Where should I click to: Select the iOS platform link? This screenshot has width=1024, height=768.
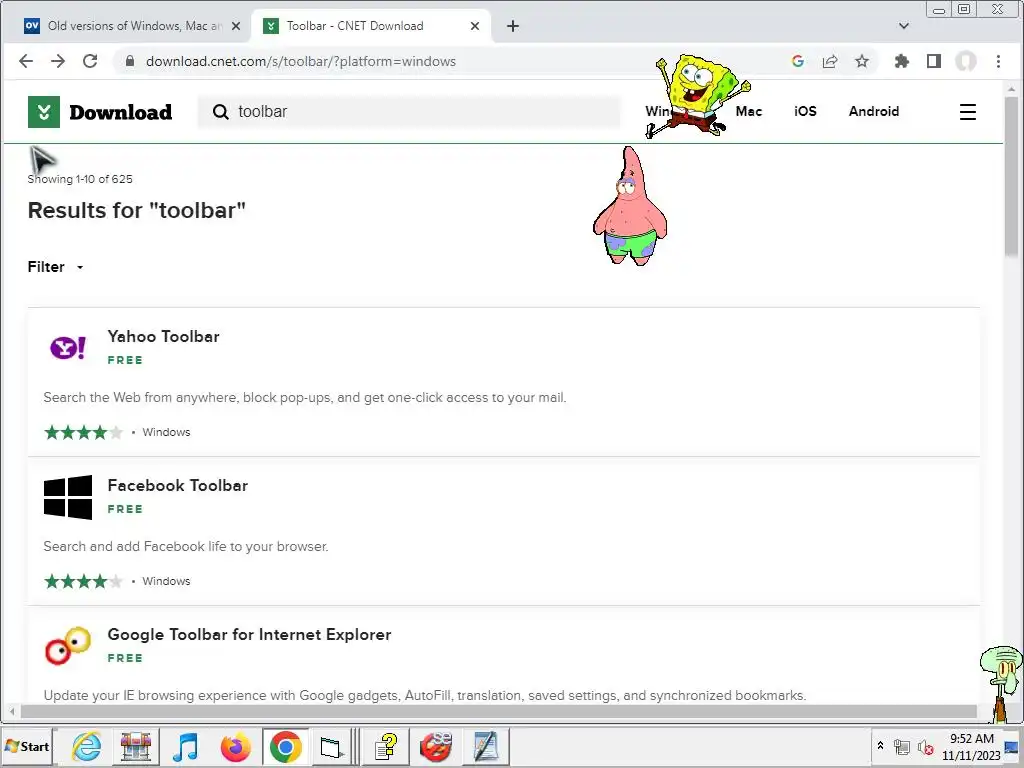coord(805,111)
